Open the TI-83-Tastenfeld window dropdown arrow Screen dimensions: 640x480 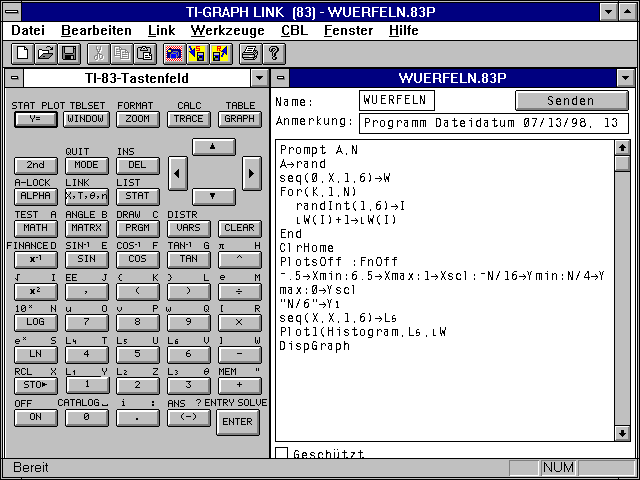(259, 78)
